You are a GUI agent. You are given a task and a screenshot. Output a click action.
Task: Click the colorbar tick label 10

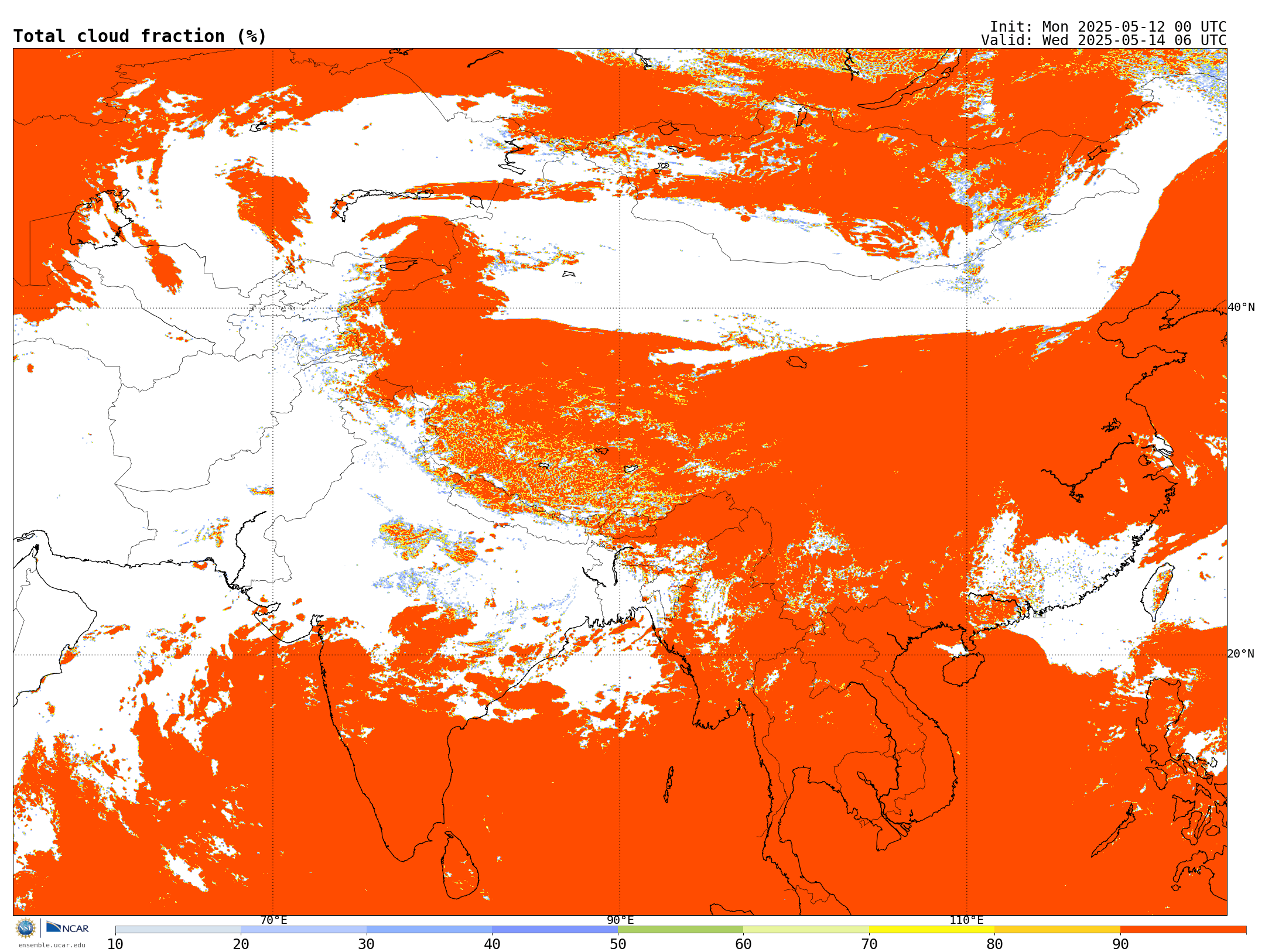pos(115,944)
